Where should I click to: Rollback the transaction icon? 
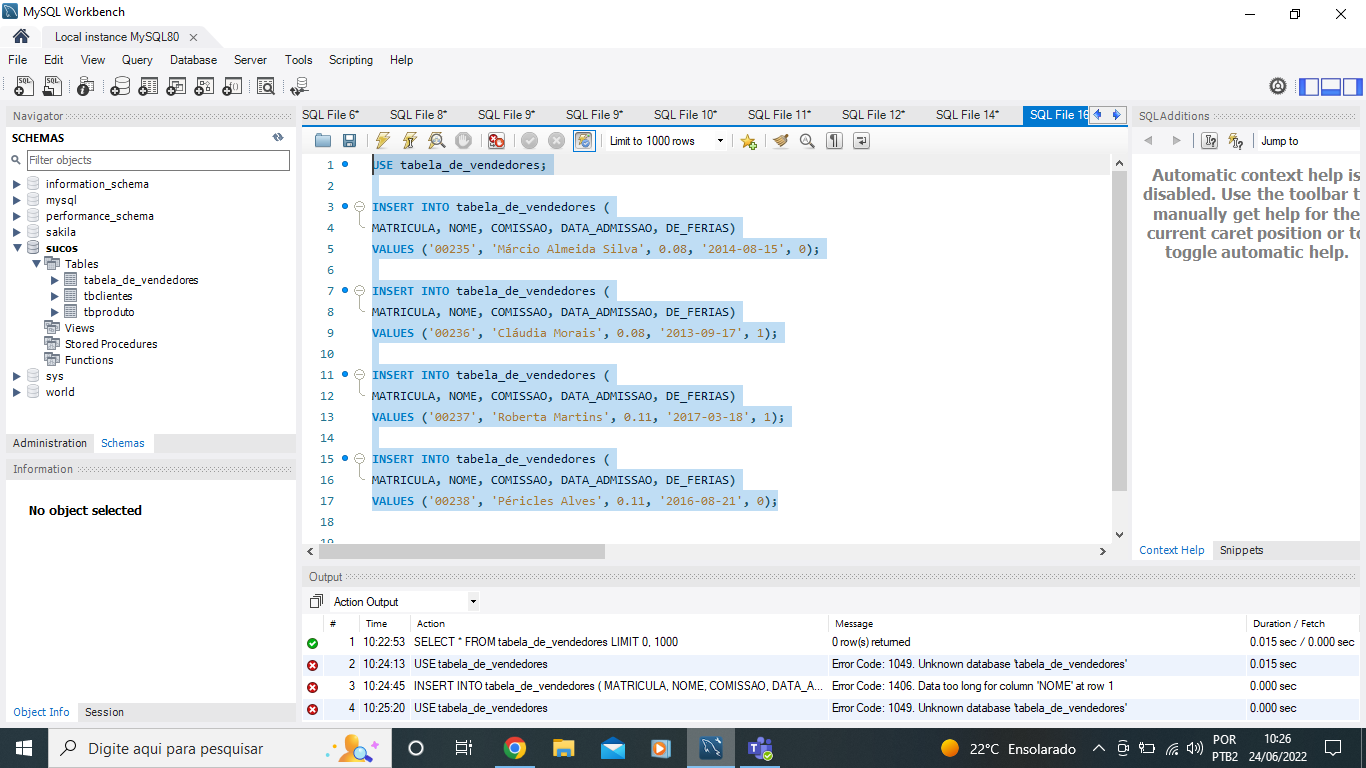point(556,141)
